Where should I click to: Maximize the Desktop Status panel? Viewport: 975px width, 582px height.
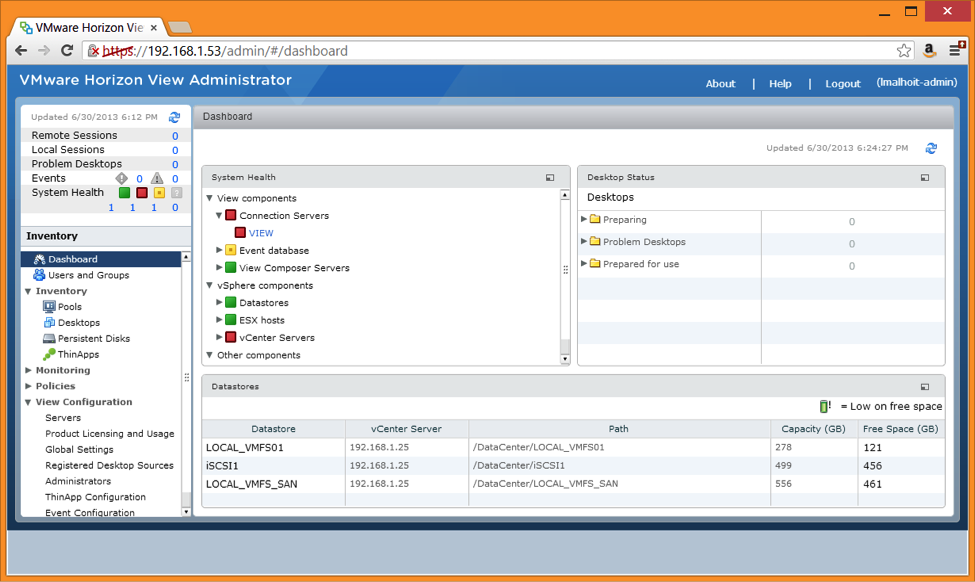pyautogui.click(x=925, y=178)
